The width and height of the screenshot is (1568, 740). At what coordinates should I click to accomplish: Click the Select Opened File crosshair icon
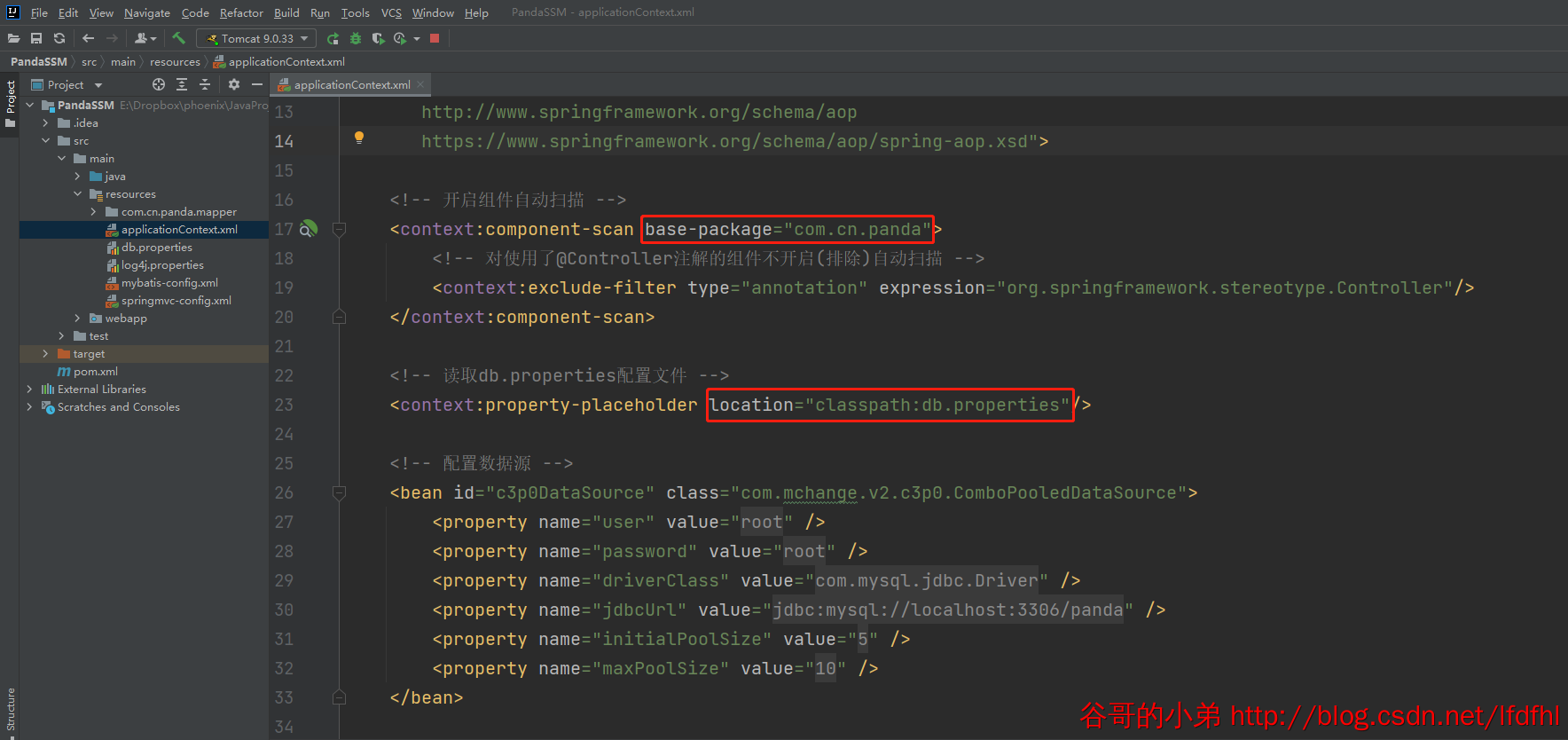click(x=159, y=84)
